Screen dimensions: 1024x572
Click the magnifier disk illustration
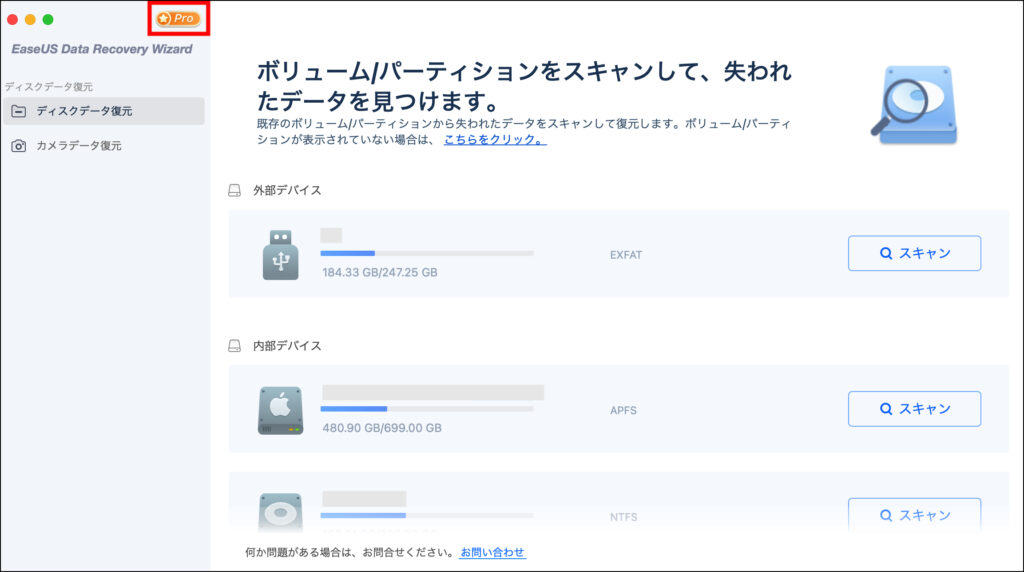point(914,104)
